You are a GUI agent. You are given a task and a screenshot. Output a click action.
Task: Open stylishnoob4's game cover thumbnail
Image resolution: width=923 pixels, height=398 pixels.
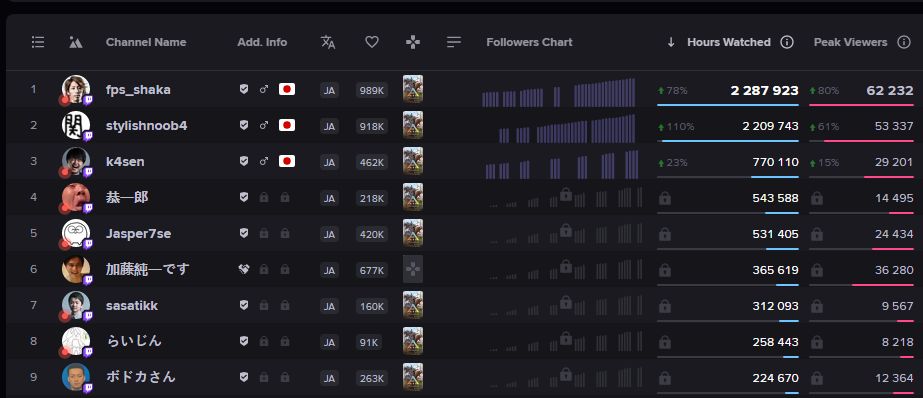tap(413, 125)
